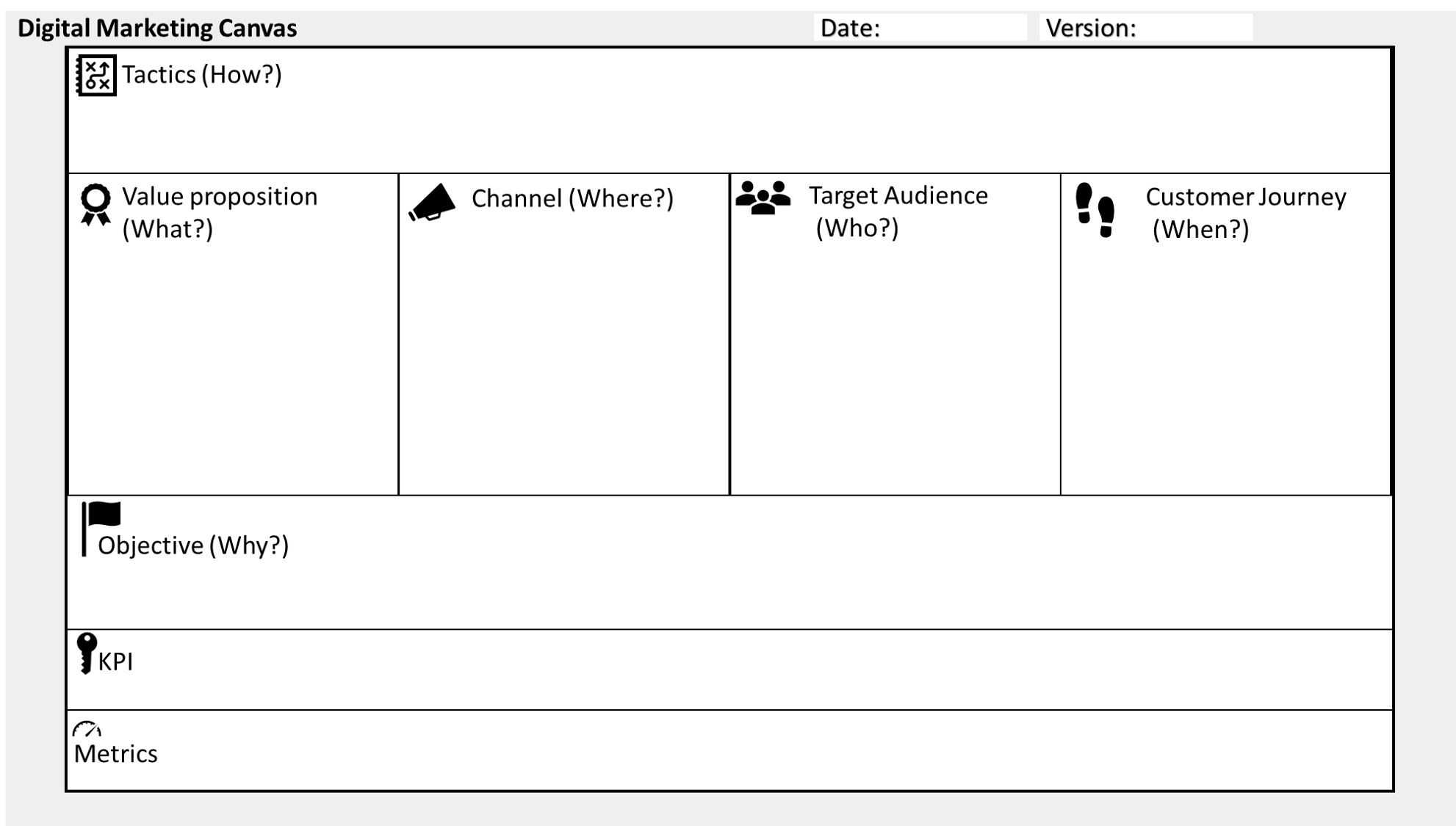
Task: Click the Value proposition (What?) label
Action: click(x=220, y=213)
